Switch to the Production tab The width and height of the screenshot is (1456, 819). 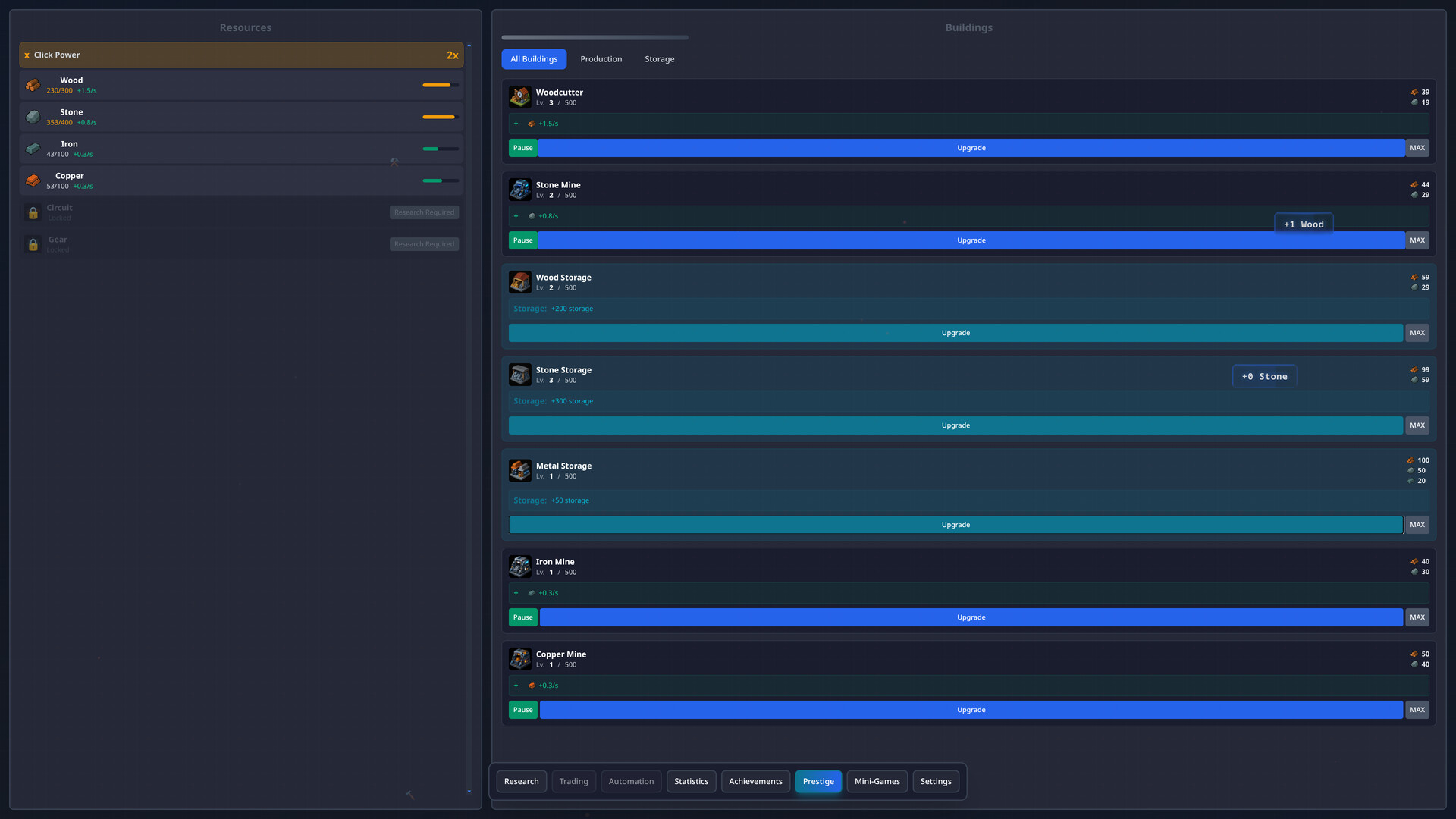(601, 58)
